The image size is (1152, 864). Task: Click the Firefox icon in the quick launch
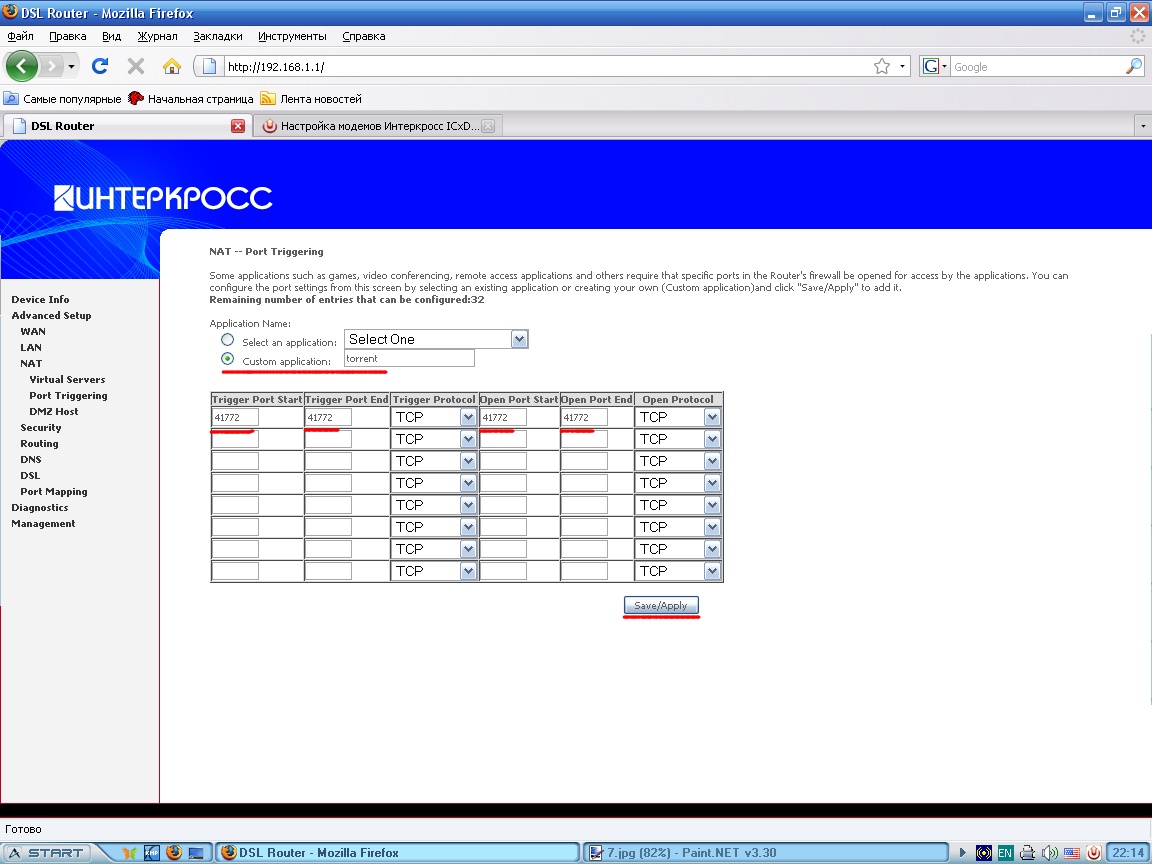pyautogui.click(x=174, y=853)
